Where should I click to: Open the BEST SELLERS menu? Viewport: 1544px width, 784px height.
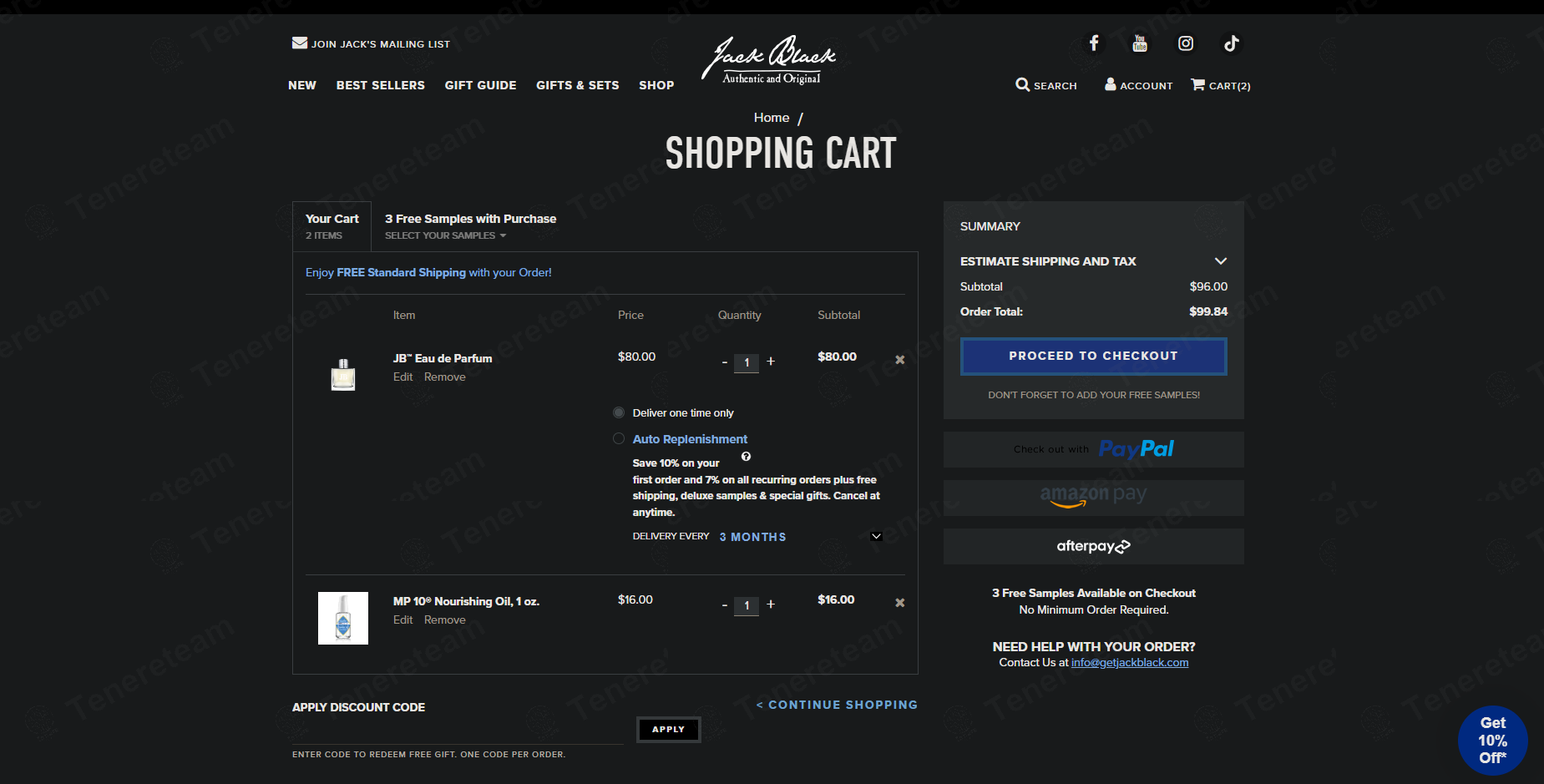click(381, 85)
